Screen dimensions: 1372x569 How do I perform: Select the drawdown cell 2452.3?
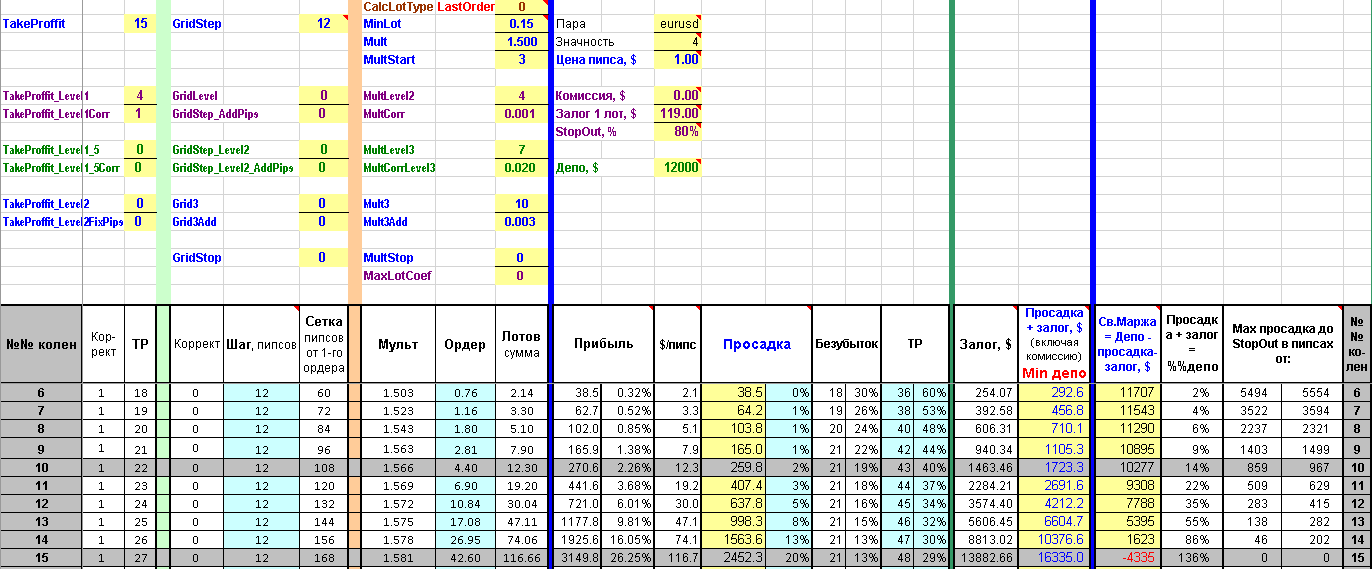[735, 557]
